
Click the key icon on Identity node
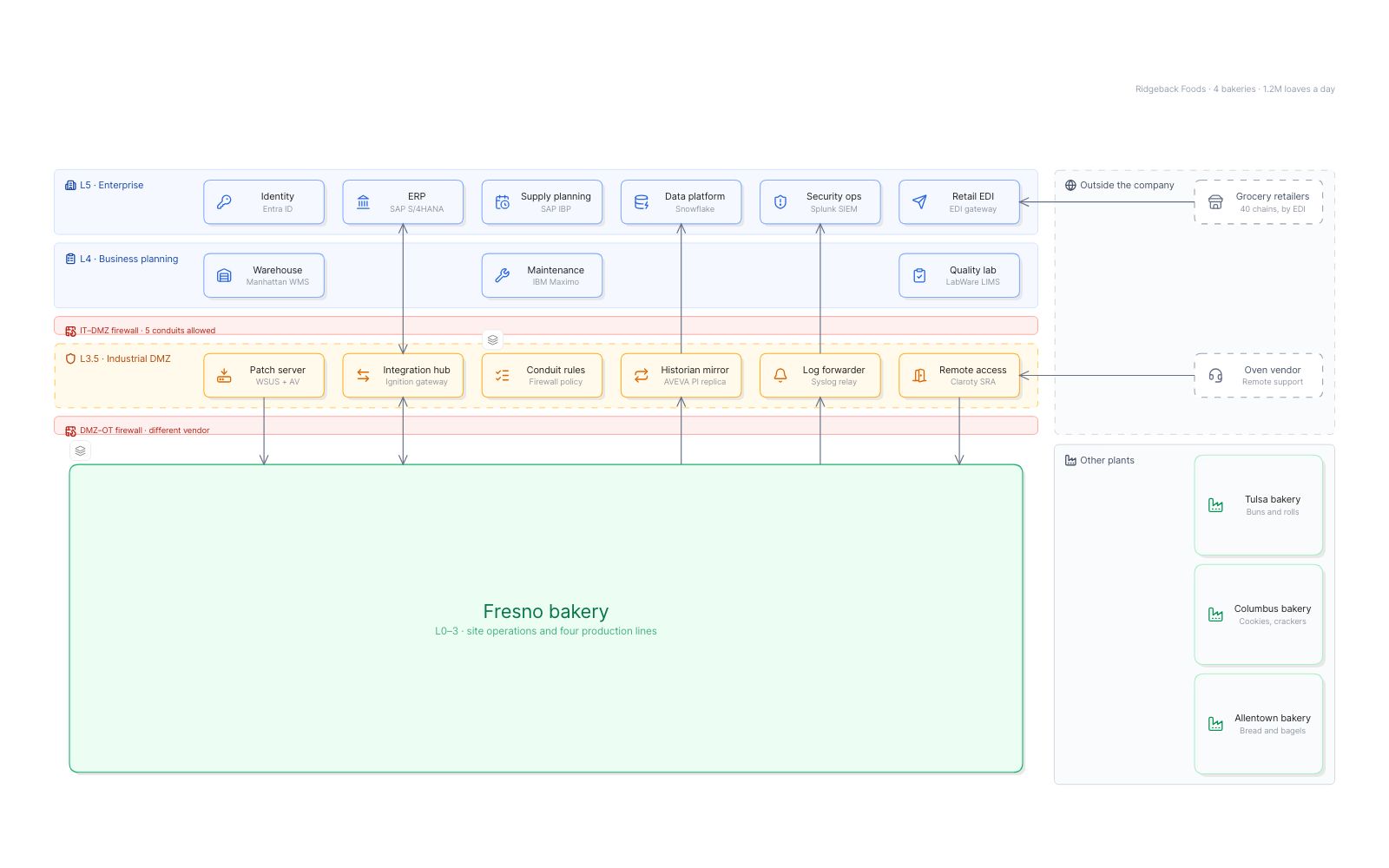click(x=224, y=202)
